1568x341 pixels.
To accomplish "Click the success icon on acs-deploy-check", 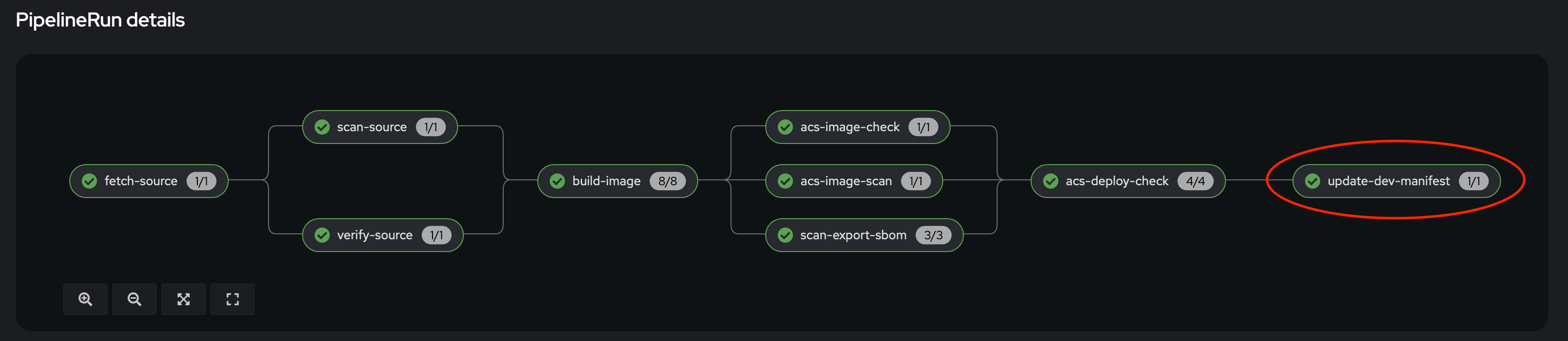I will [x=1051, y=181].
